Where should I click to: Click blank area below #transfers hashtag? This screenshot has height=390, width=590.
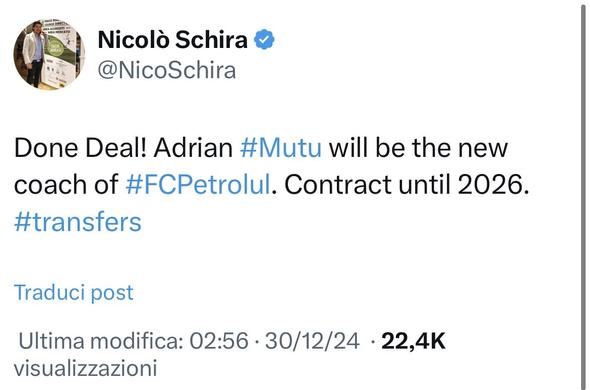tap(263, 258)
